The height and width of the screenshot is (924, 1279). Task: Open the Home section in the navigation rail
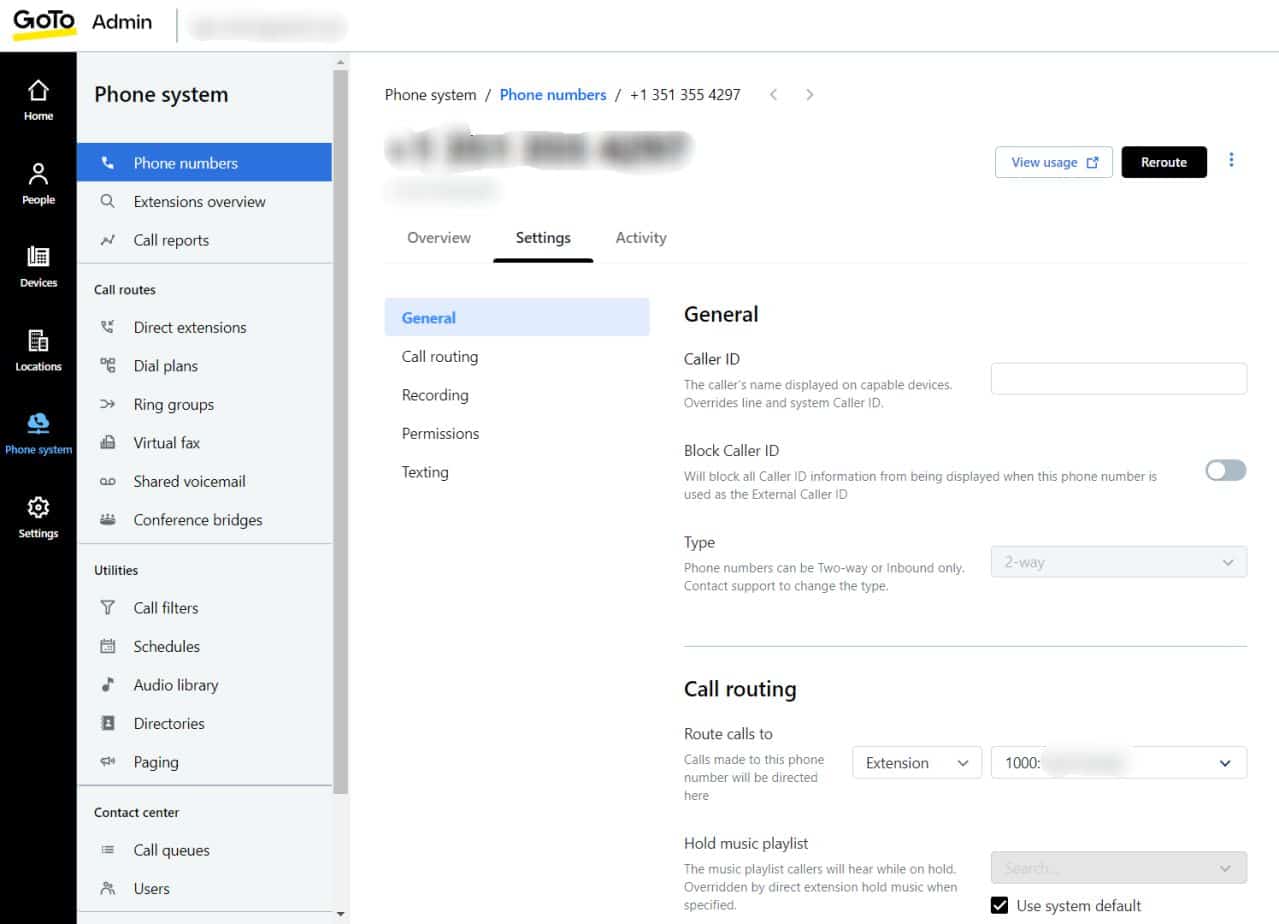click(x=38, y=100)
